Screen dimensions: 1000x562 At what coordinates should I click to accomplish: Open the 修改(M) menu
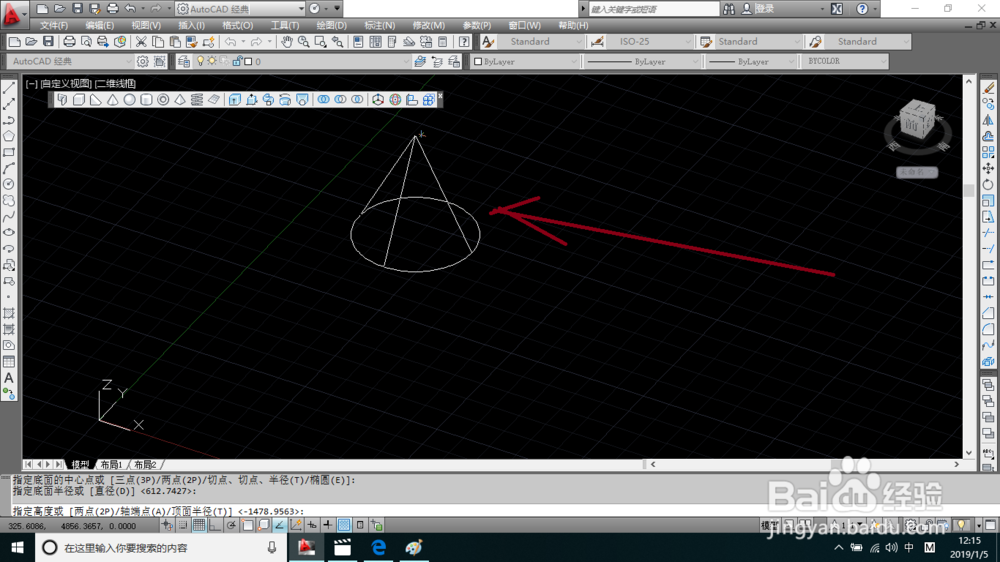click(429, 26)
